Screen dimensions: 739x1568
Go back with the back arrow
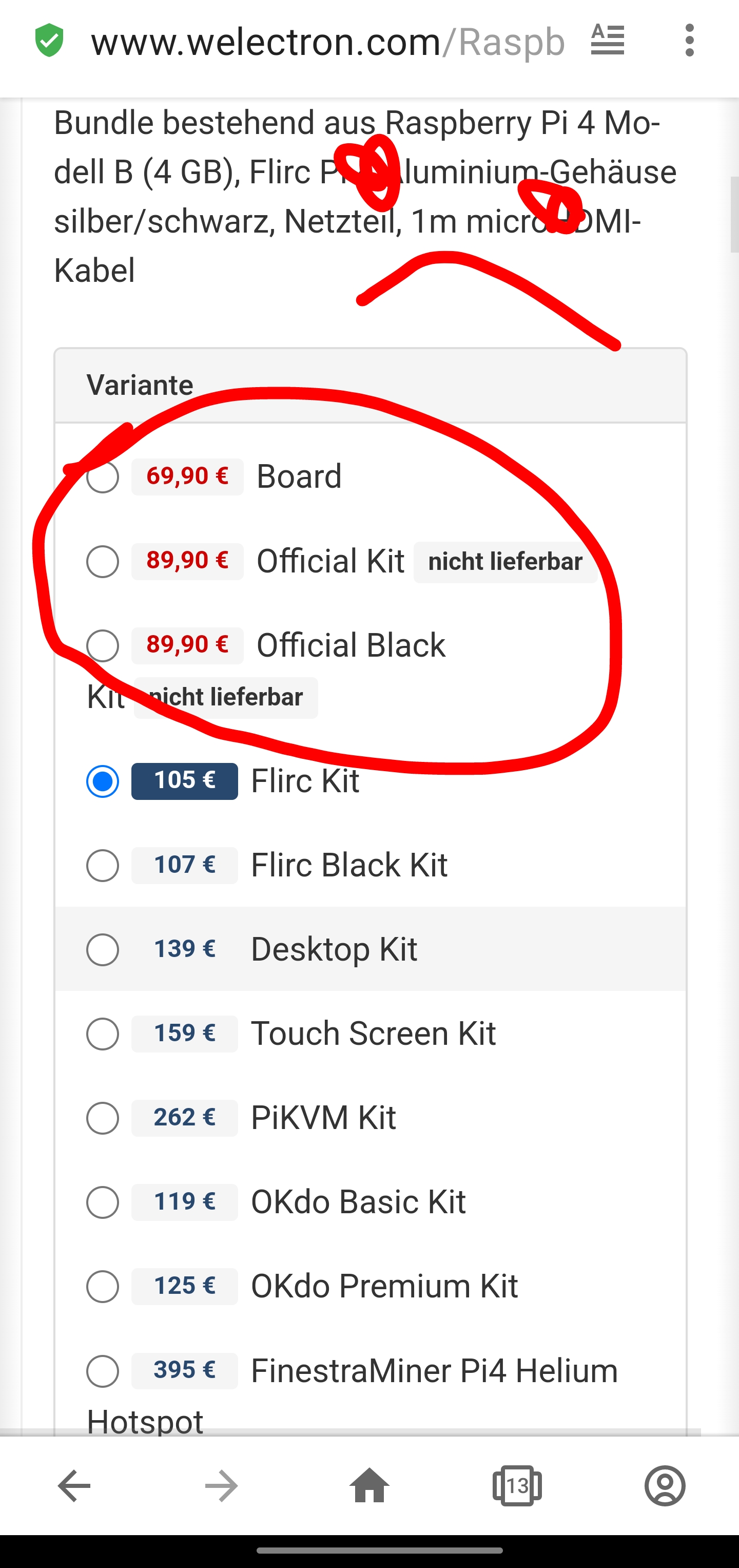[x=74, y=1486]
